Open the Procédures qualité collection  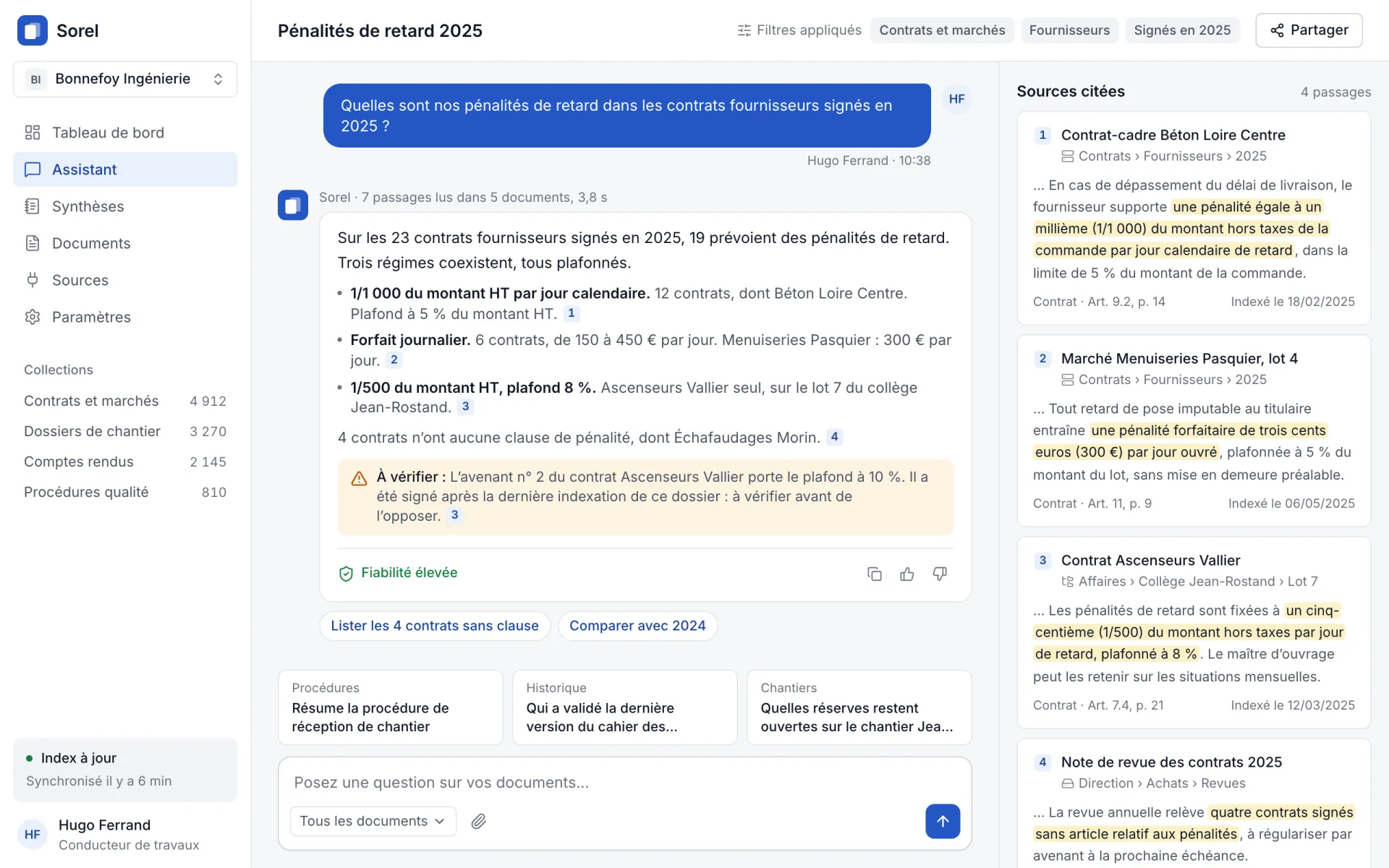point(125,492)
